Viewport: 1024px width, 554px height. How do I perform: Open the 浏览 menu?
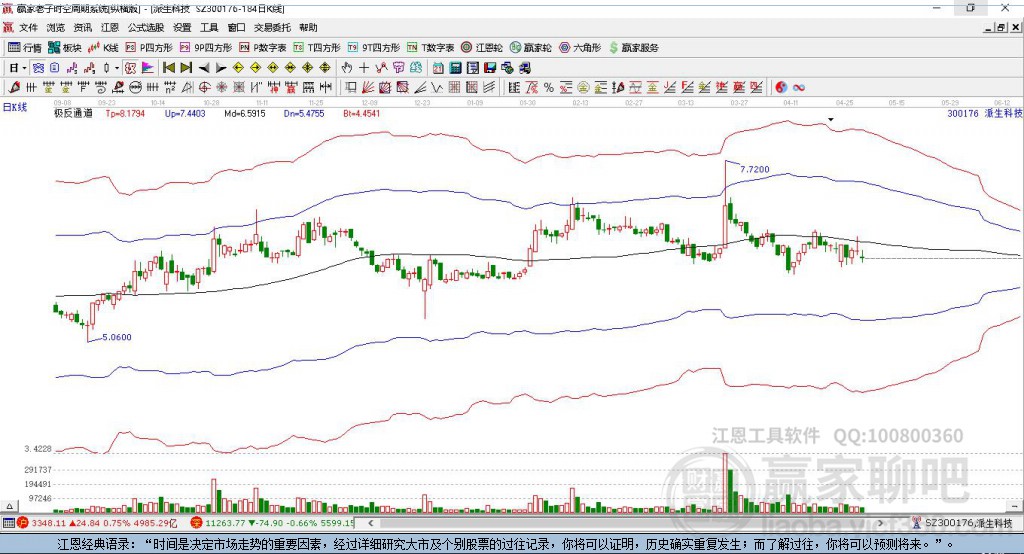click(56, 27)
